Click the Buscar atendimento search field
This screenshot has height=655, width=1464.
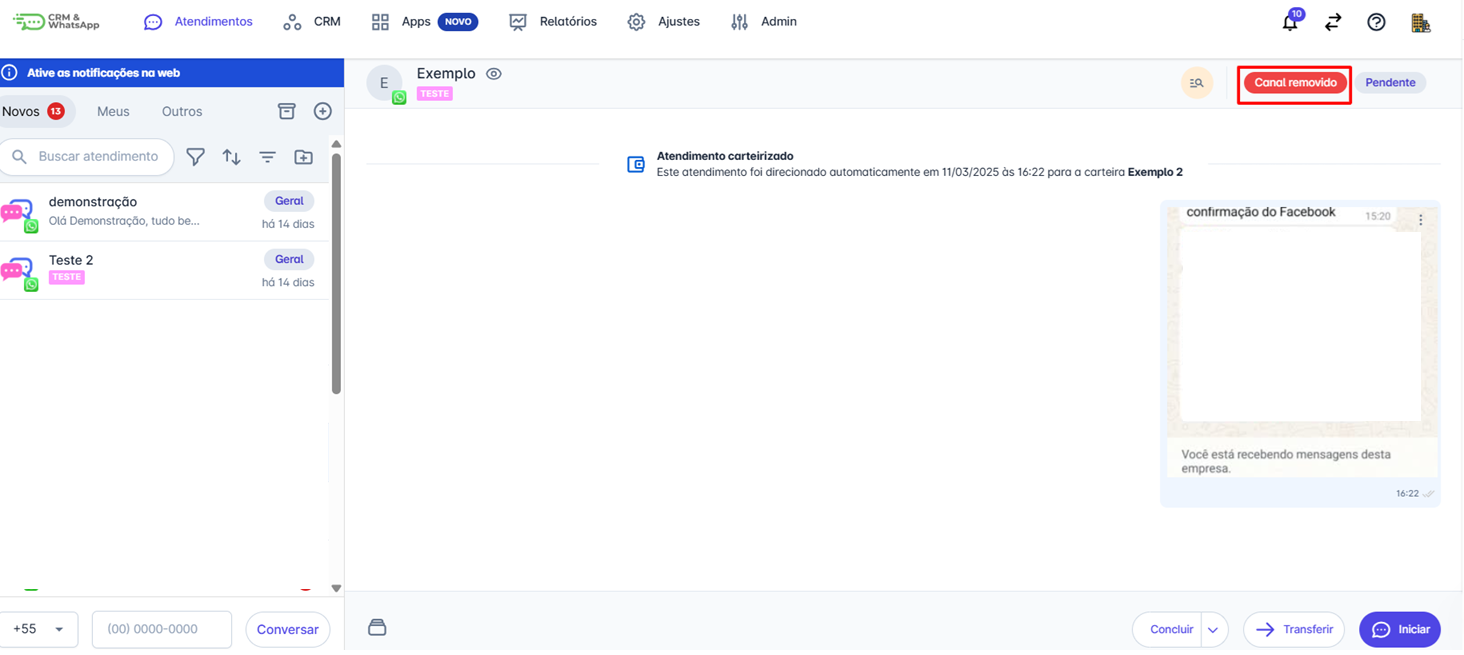pos(98,157)
